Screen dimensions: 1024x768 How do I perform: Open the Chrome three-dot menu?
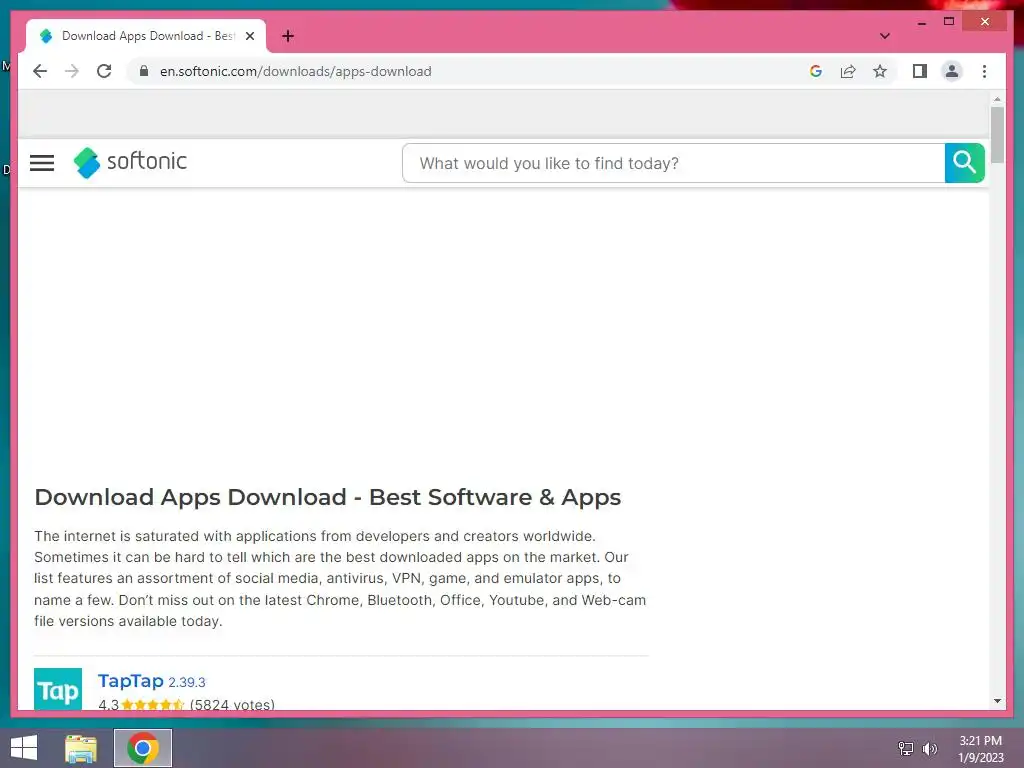click(984, 71)
